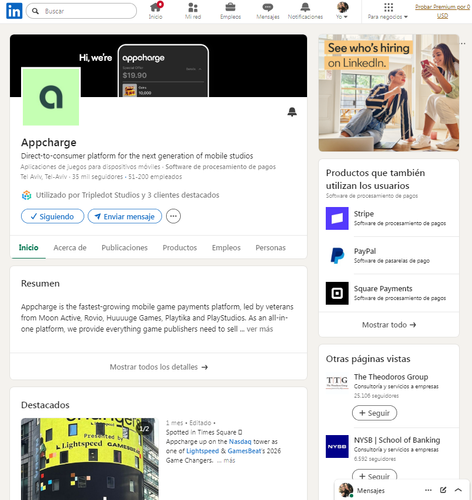The image size is (472, 500).
Task: Click the PayPal product logo
Action: tap(337, 256)
